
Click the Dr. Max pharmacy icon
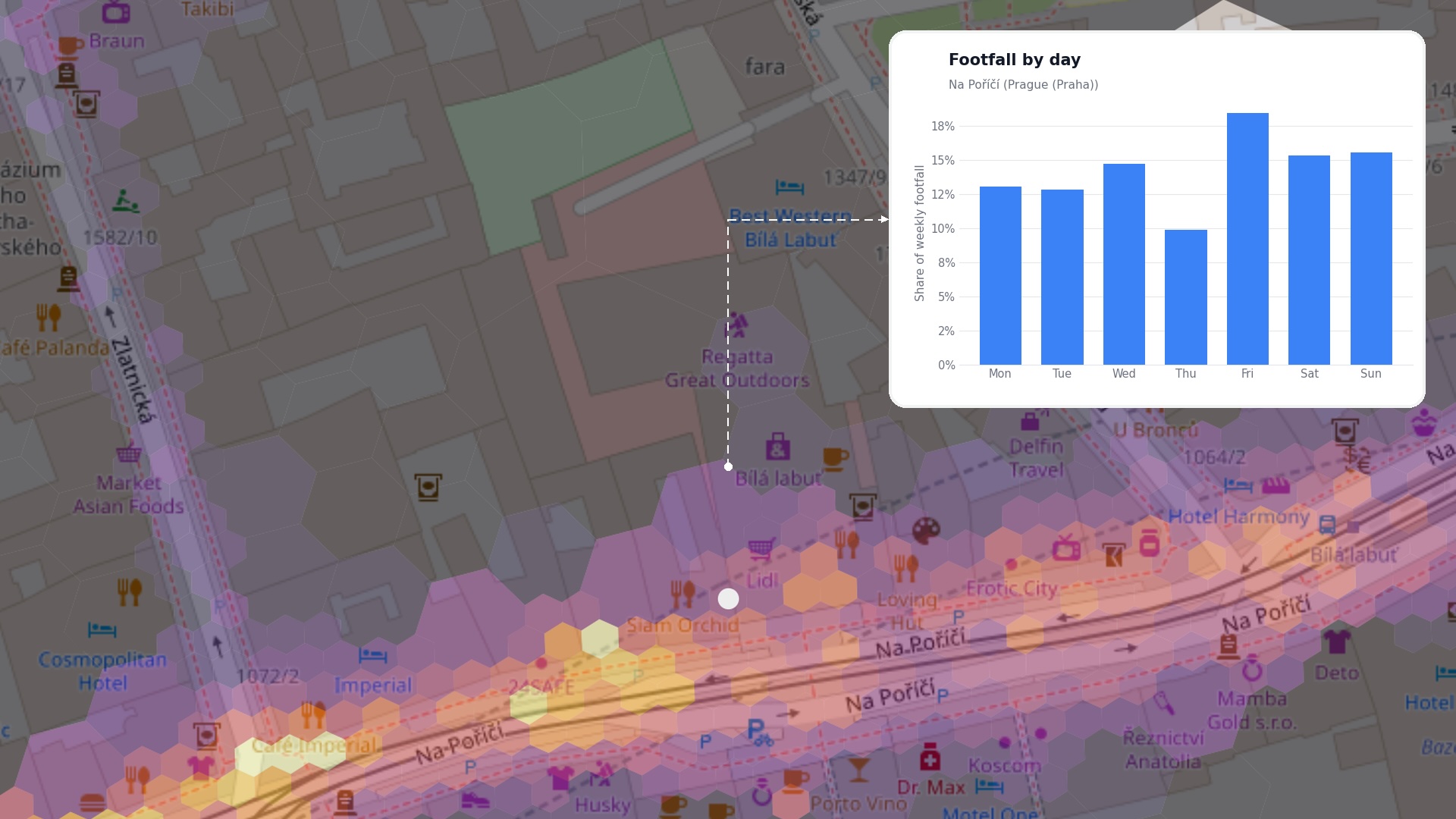point(930,757)
